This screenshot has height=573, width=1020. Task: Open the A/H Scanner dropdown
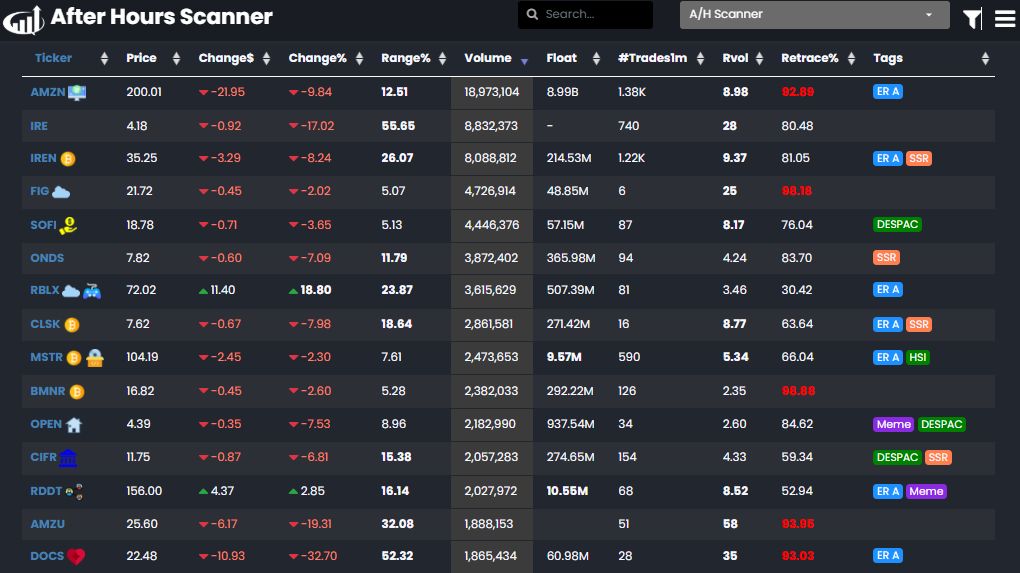pyautogui.click(x=814, y=14)
